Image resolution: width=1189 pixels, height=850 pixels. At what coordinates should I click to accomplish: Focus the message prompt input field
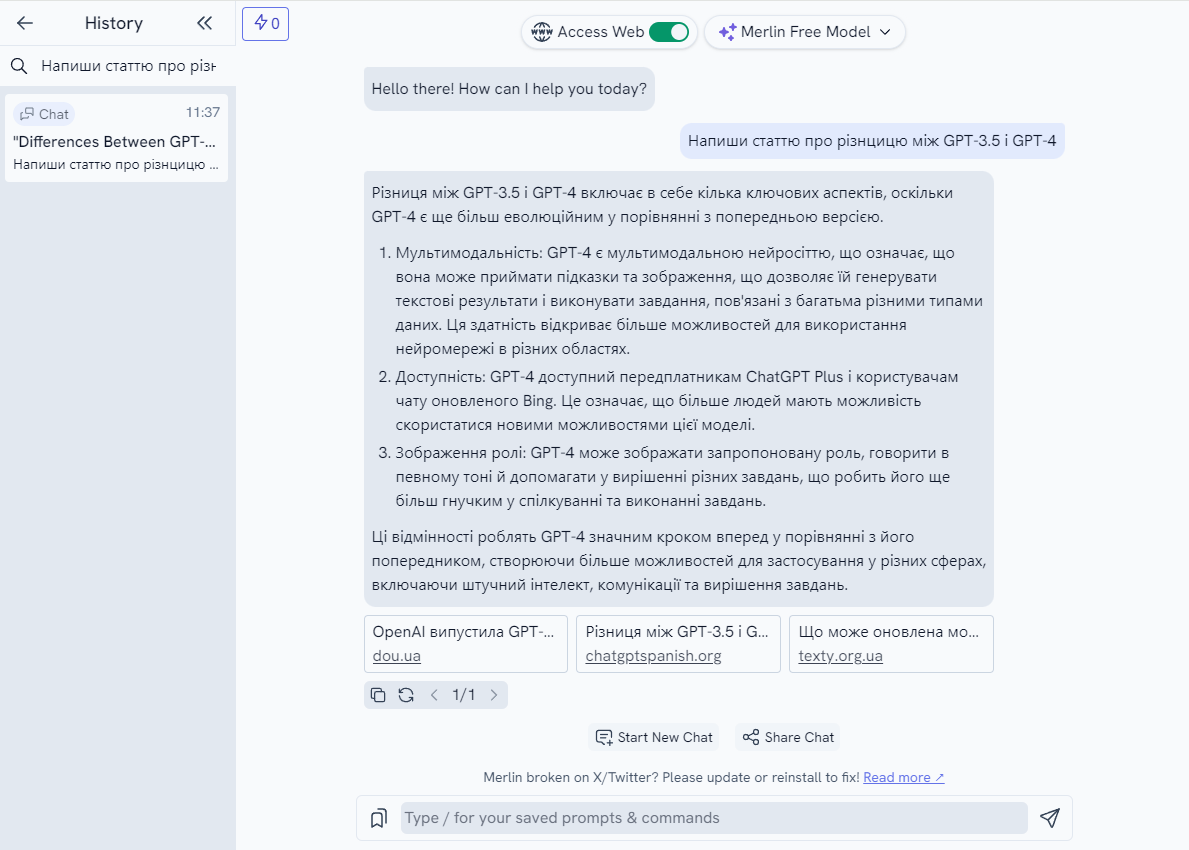[x=714, y=818]
